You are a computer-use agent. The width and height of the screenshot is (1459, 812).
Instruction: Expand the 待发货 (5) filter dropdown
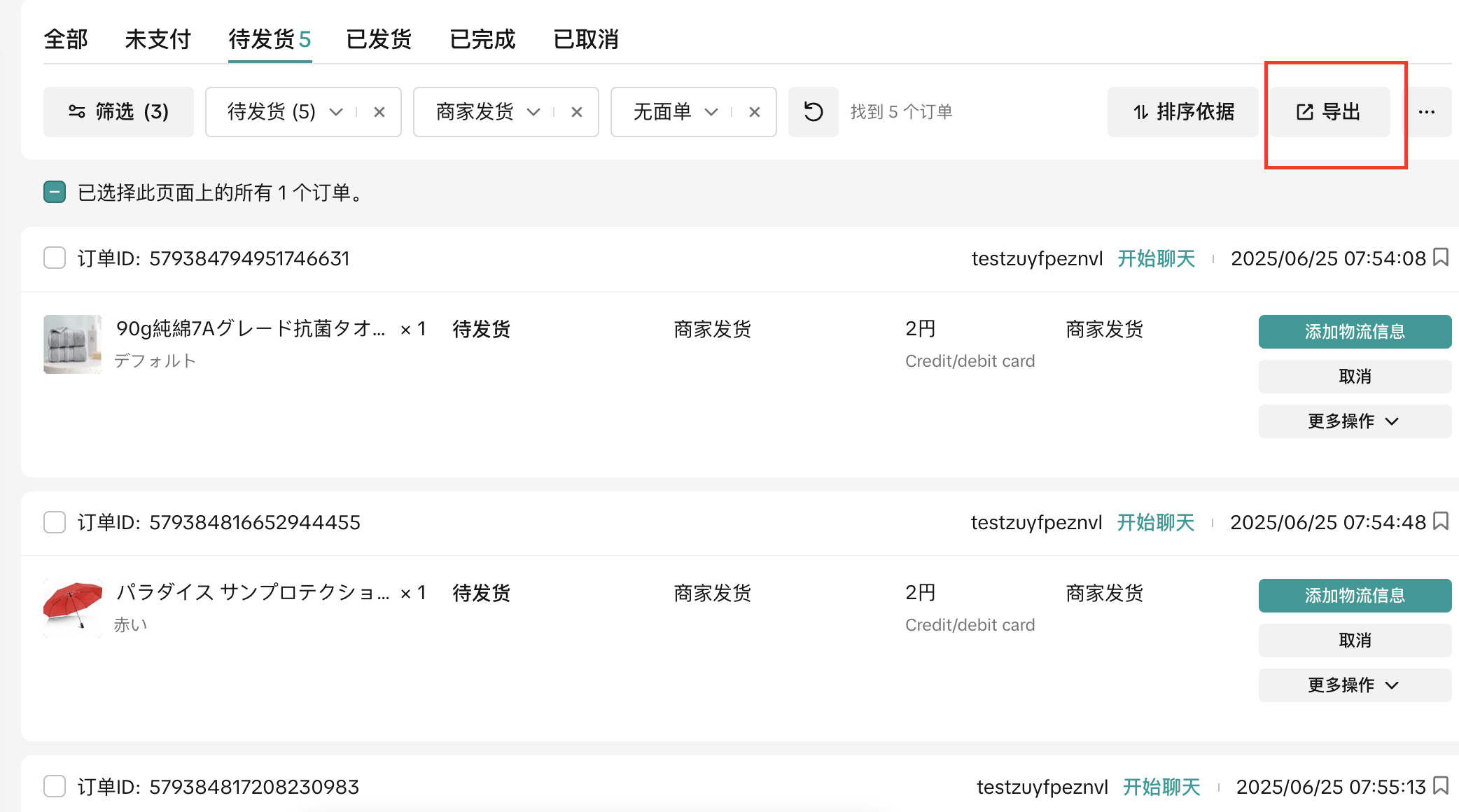click(336, 112)
